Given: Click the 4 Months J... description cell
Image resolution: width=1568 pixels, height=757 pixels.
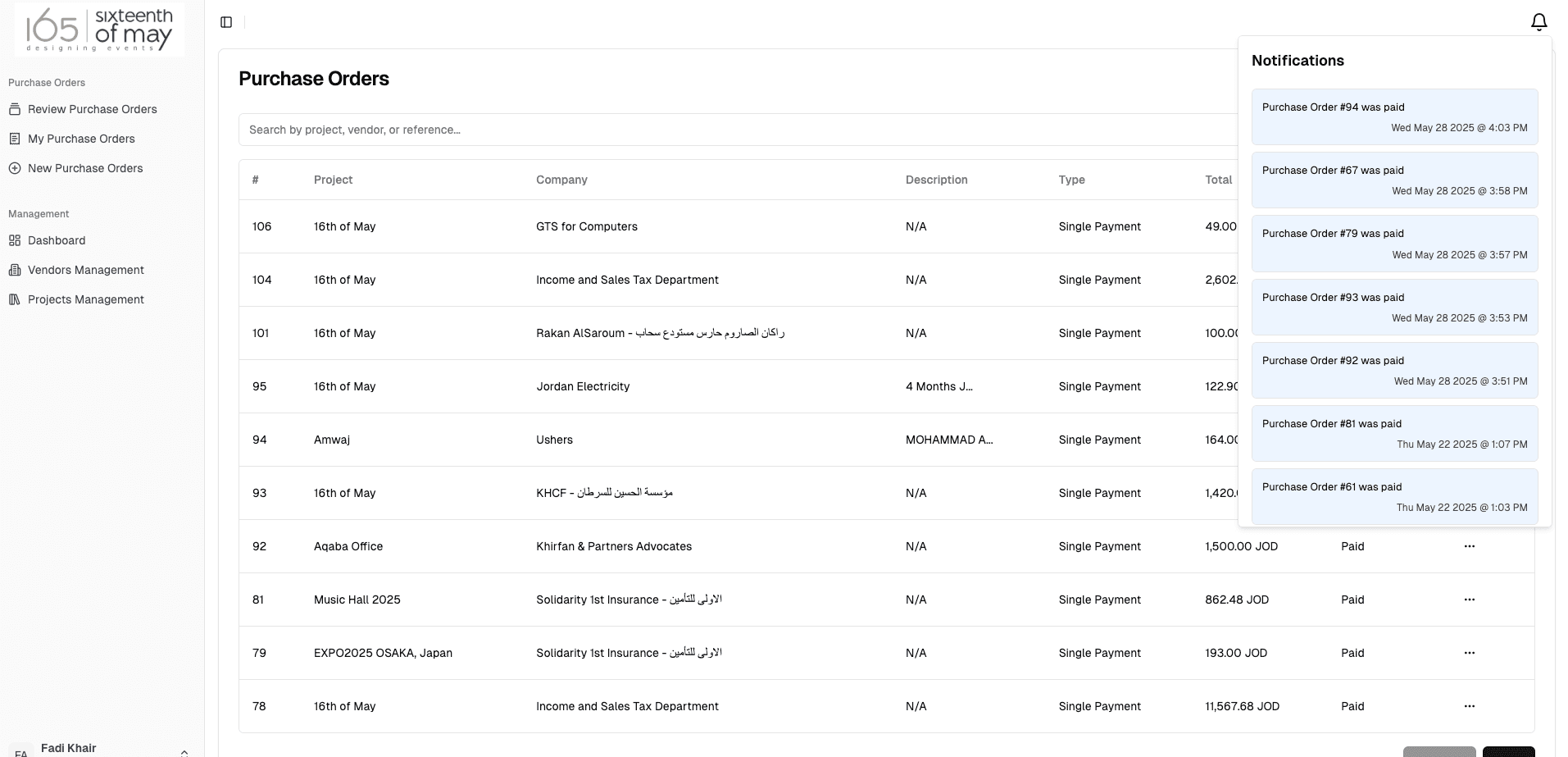Looking at the screenshot, I should pyautogui.click(x=939, y=386).
